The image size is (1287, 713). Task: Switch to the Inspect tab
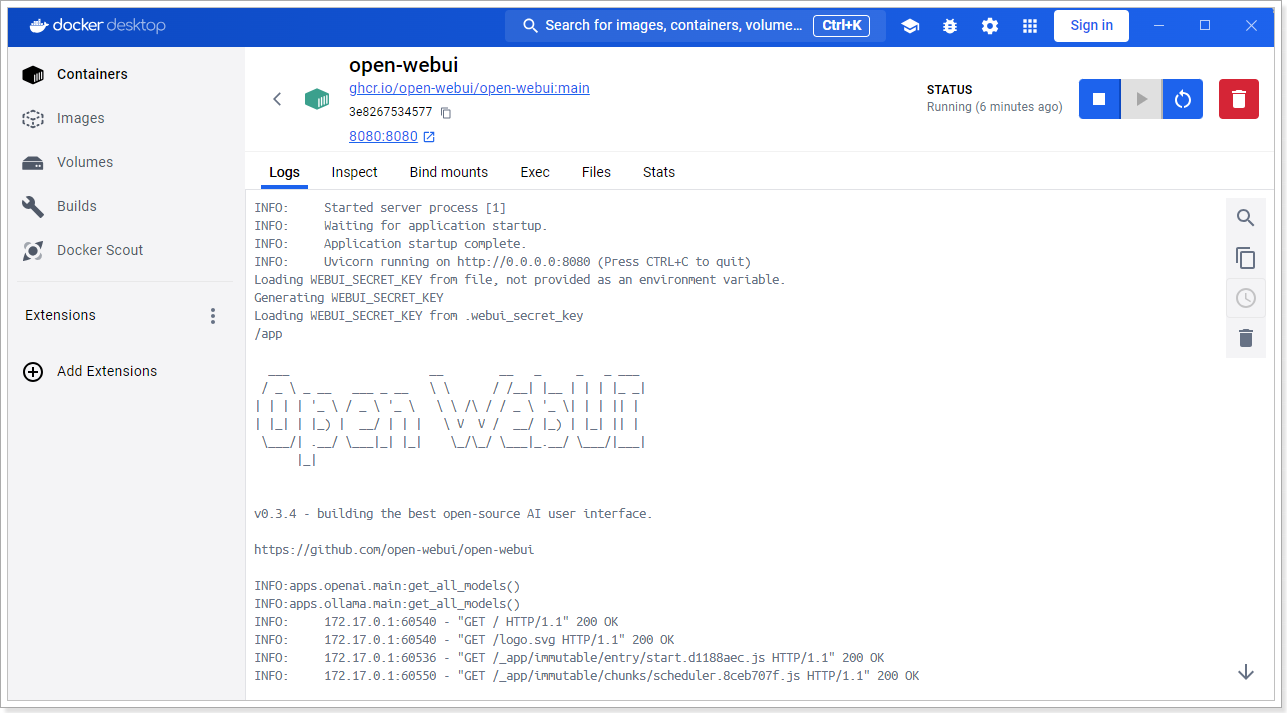pos(355,172)
